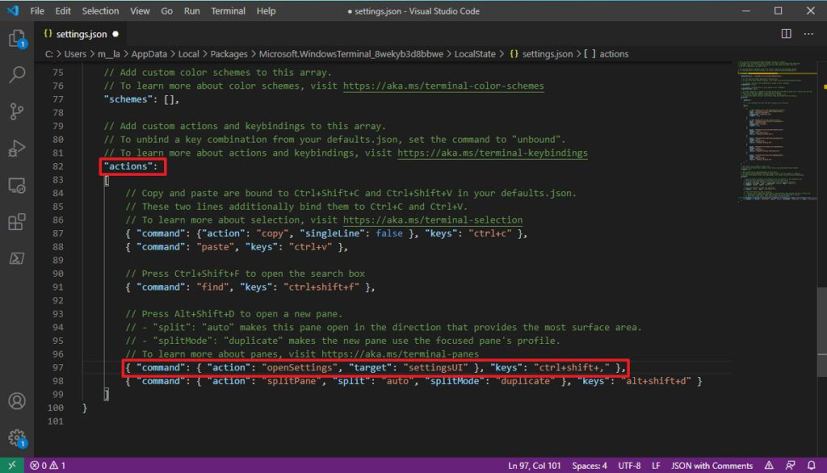Open the Source Control view

click(17, 111)
